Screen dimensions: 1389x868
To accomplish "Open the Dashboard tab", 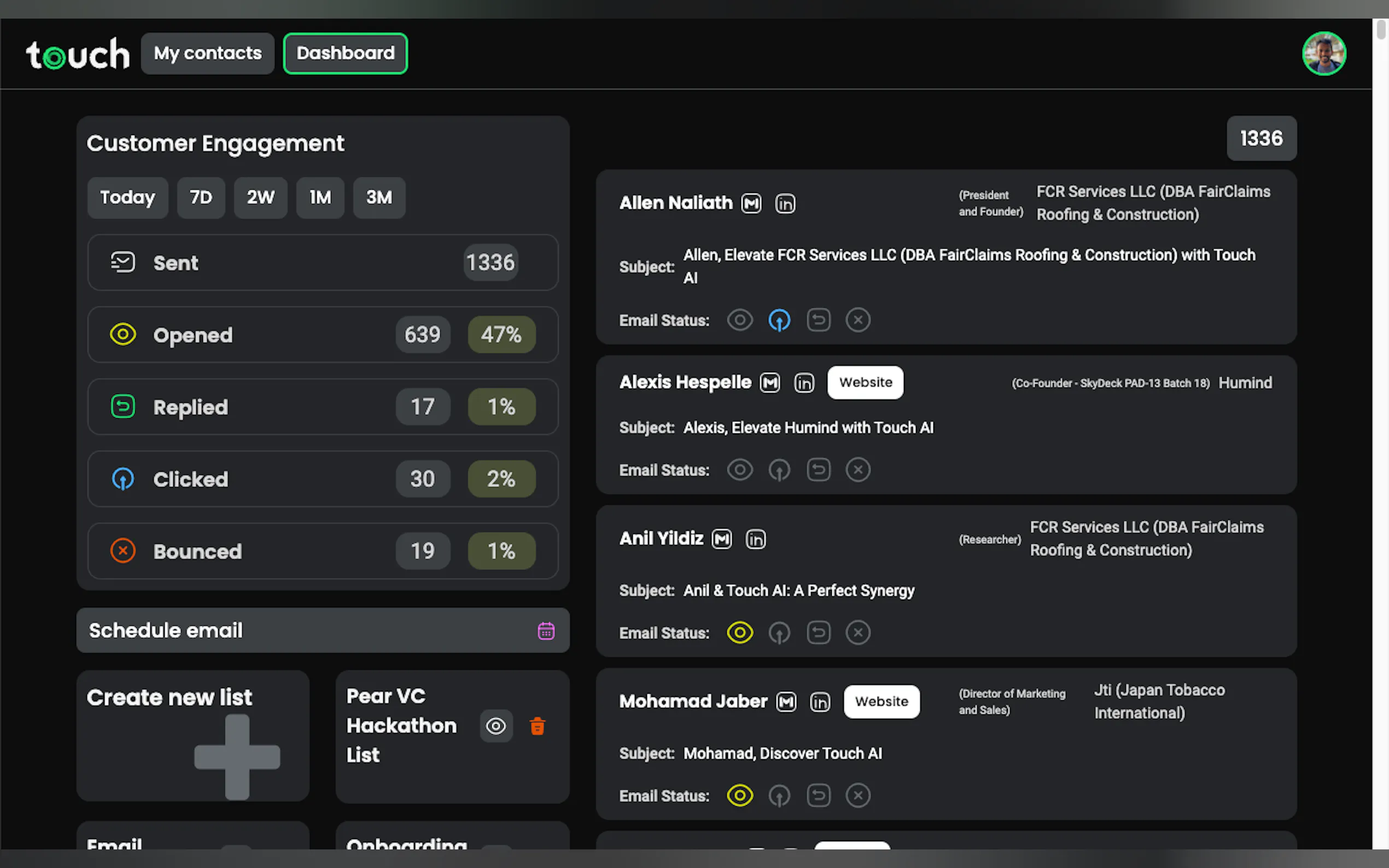I will click(x=345, y=54).
